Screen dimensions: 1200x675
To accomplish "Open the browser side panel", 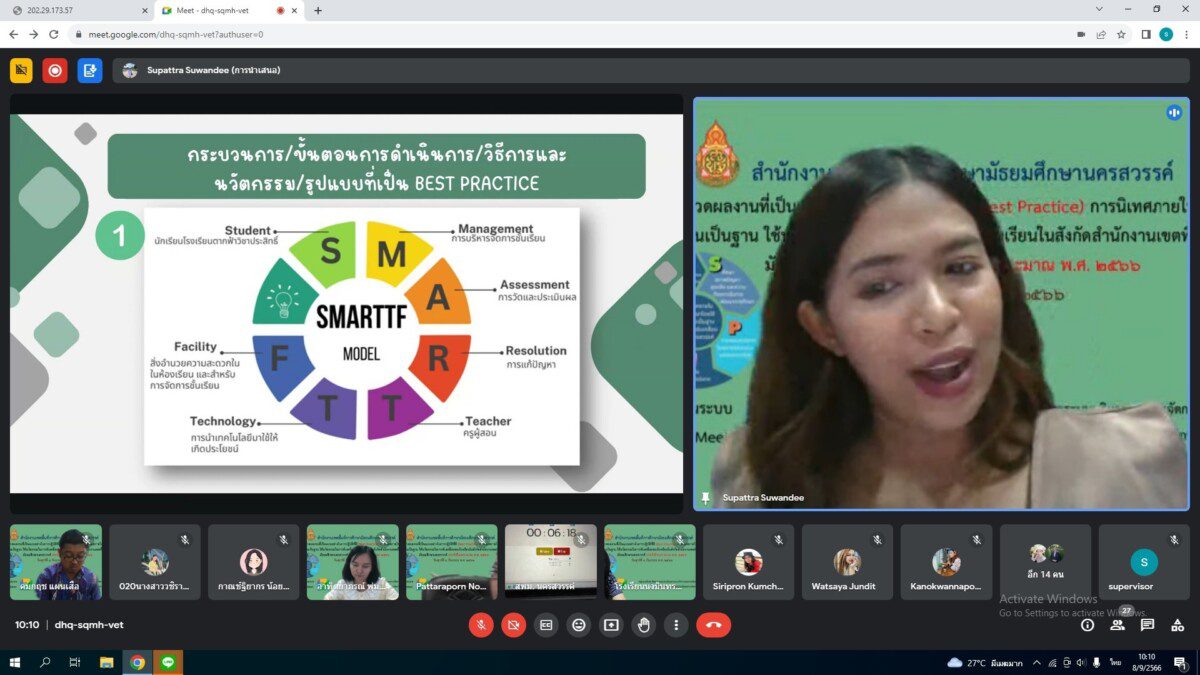I will coord(1146,34).
